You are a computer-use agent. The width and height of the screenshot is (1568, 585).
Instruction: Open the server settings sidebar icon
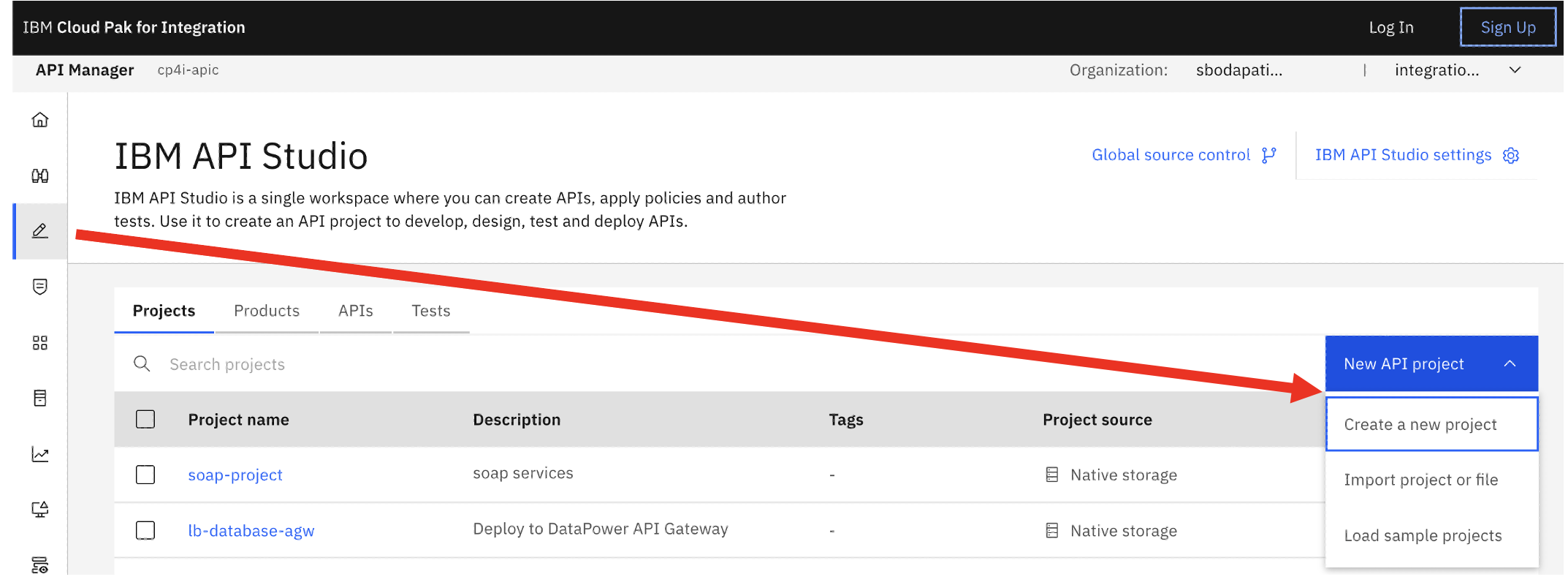(40, 565)
